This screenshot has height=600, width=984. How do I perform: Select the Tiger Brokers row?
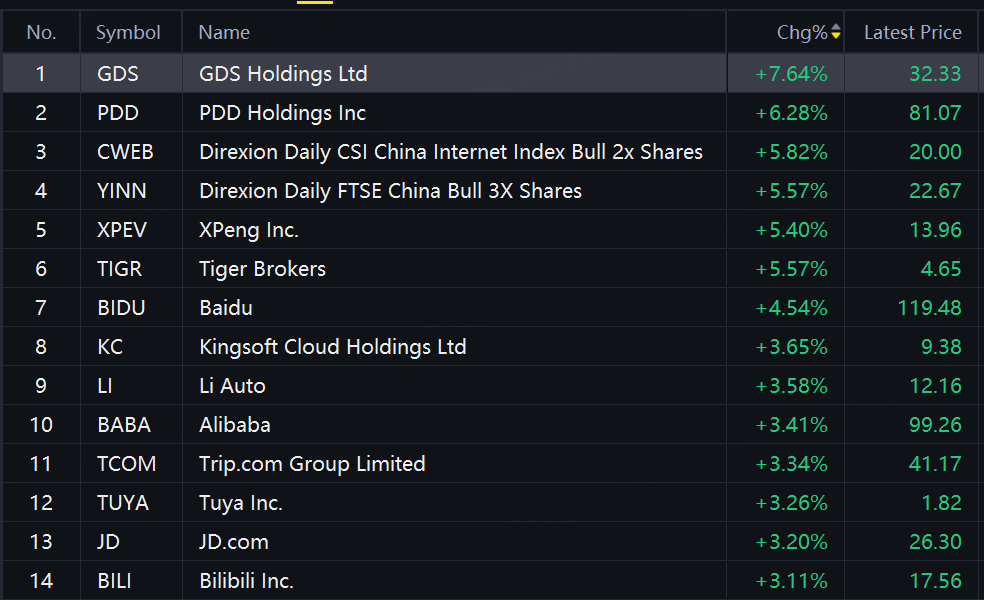click(490, 269)
